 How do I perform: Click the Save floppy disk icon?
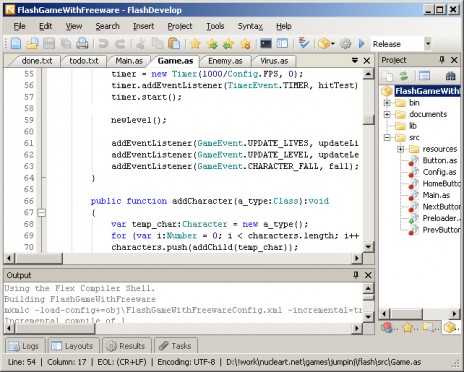click(x=49, y=44)
